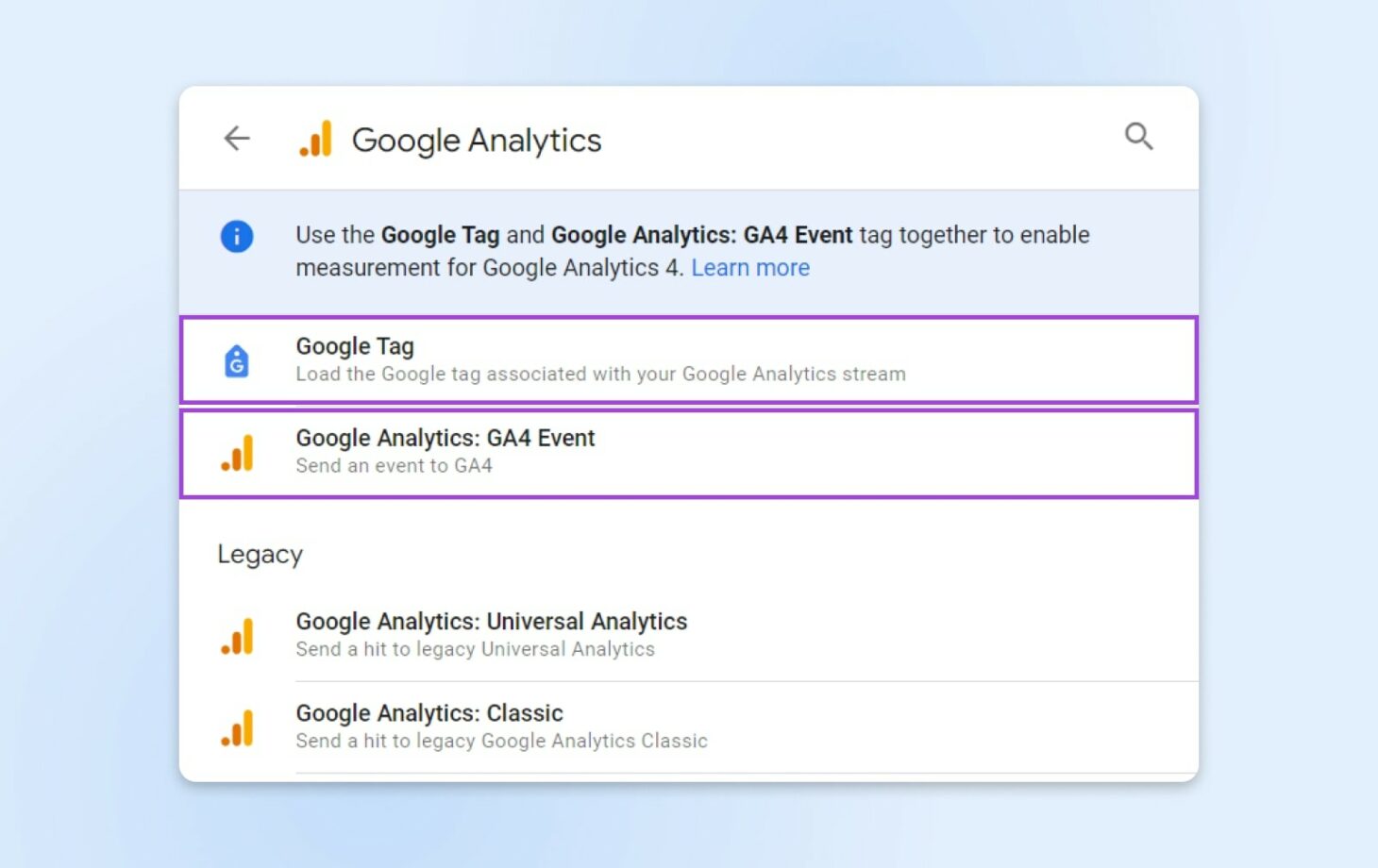Click the Google Tag description text
This screenshot has width=1378, height=868.
pos(600,374)
